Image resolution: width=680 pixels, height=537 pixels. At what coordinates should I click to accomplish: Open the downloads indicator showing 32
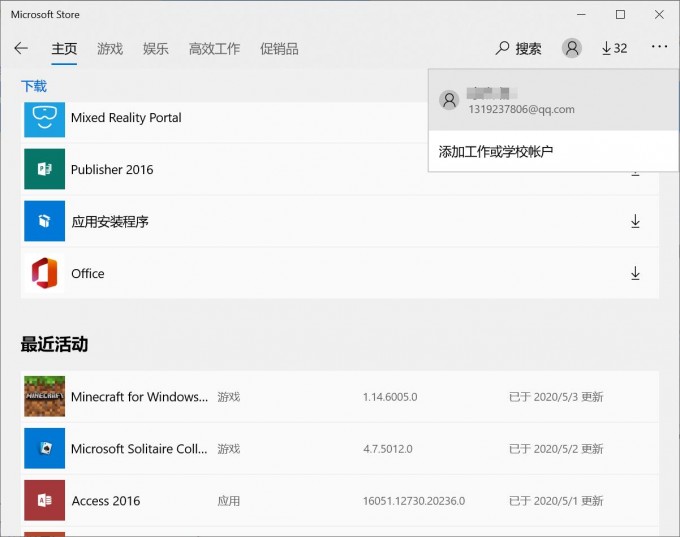click(615, 48)
